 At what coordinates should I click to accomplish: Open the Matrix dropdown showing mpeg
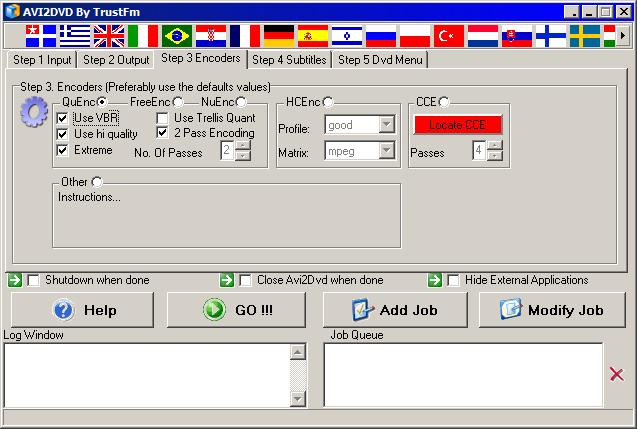[x=387, y=151]
